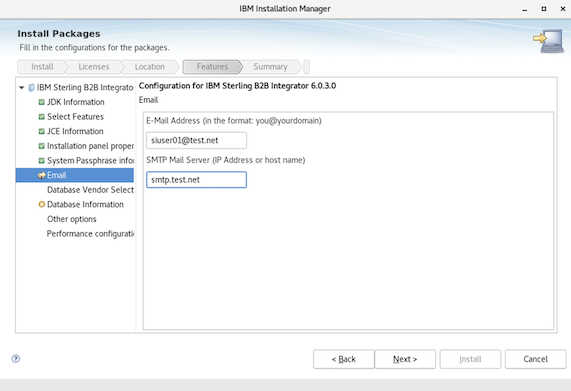571x391 pixels.
Task: Open JCE Information configuration page
Action: tap(75, 131)
